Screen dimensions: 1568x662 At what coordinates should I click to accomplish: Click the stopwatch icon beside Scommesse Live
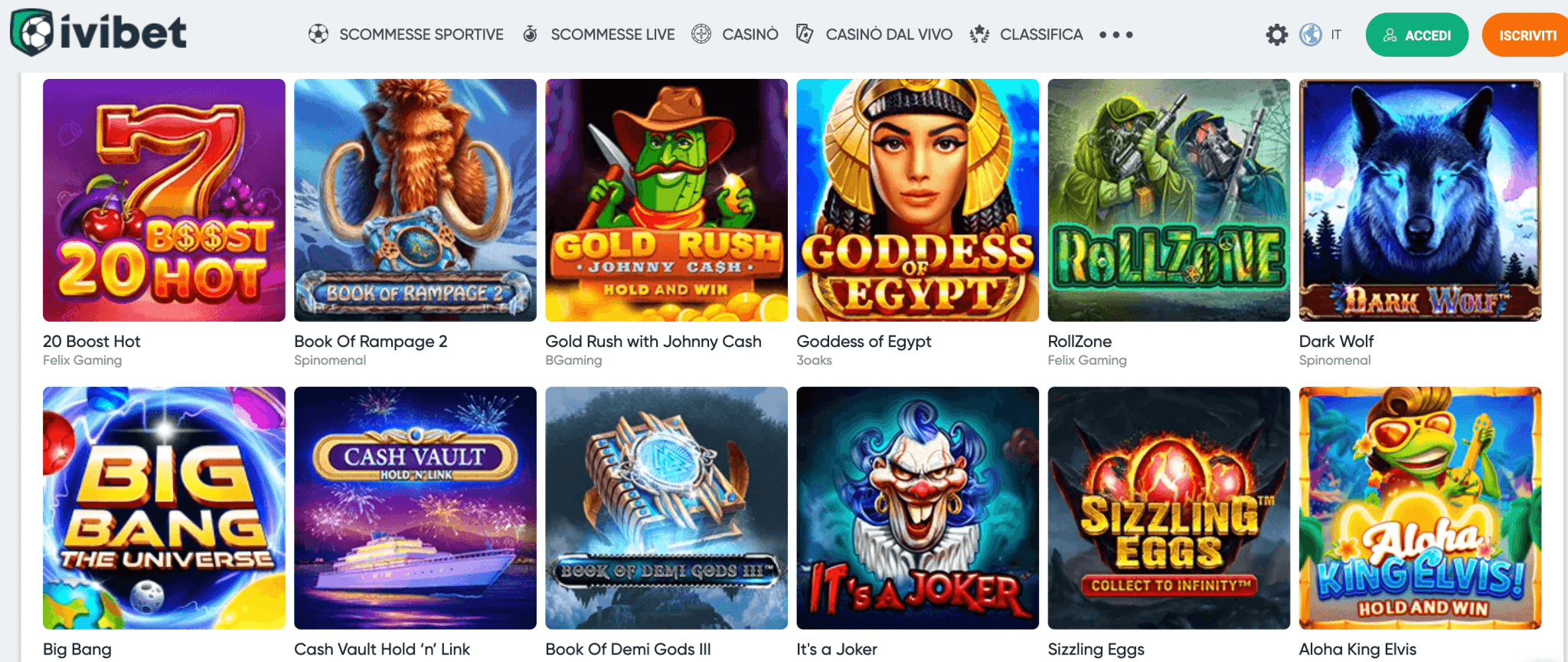pyautogui.click(x=530, y=34)
